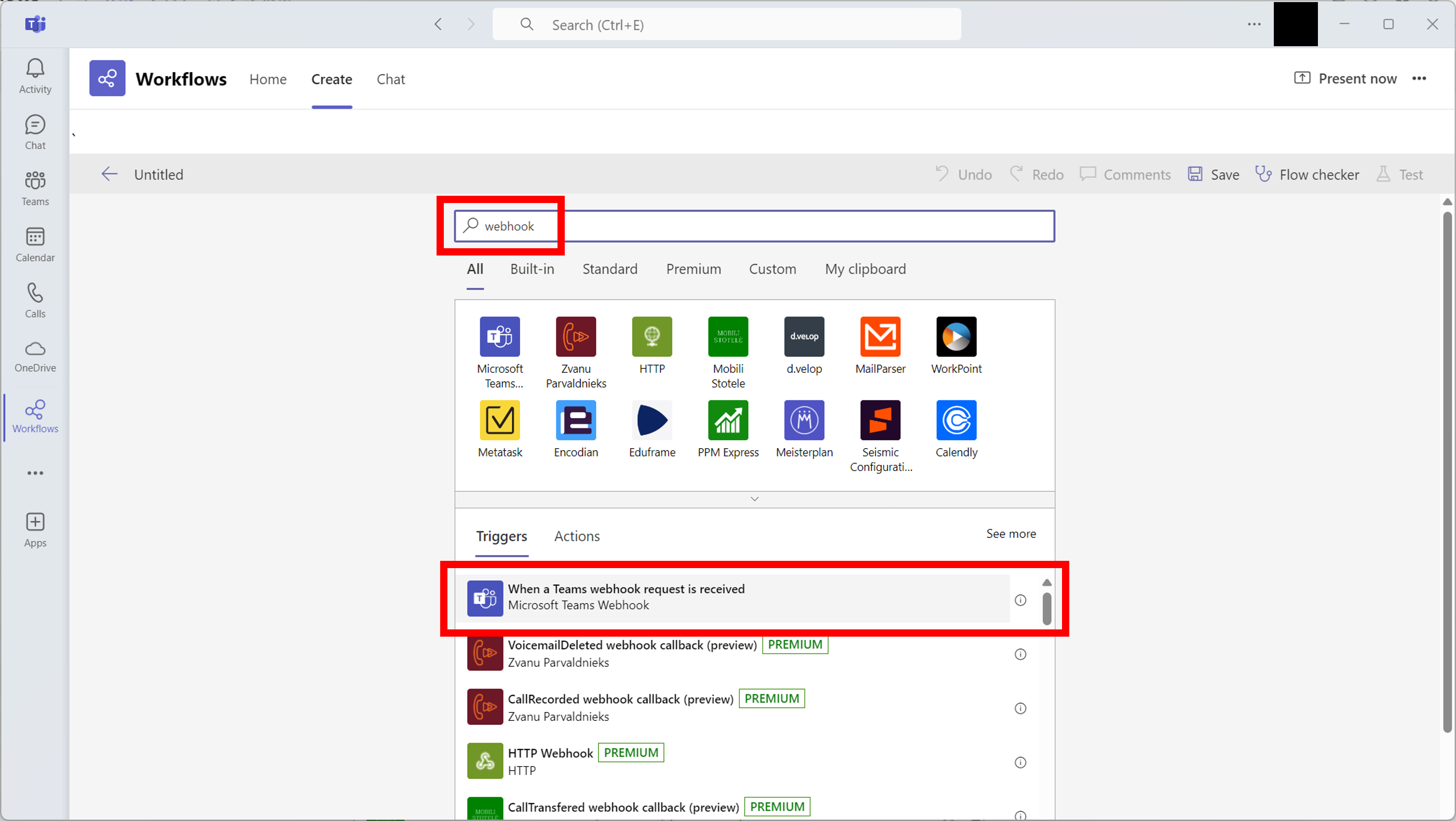Image resolution: width=1456 pixels, height=821 pixels.
Task: Go back using arrow beside Untitled
Action: coord(109,174)
